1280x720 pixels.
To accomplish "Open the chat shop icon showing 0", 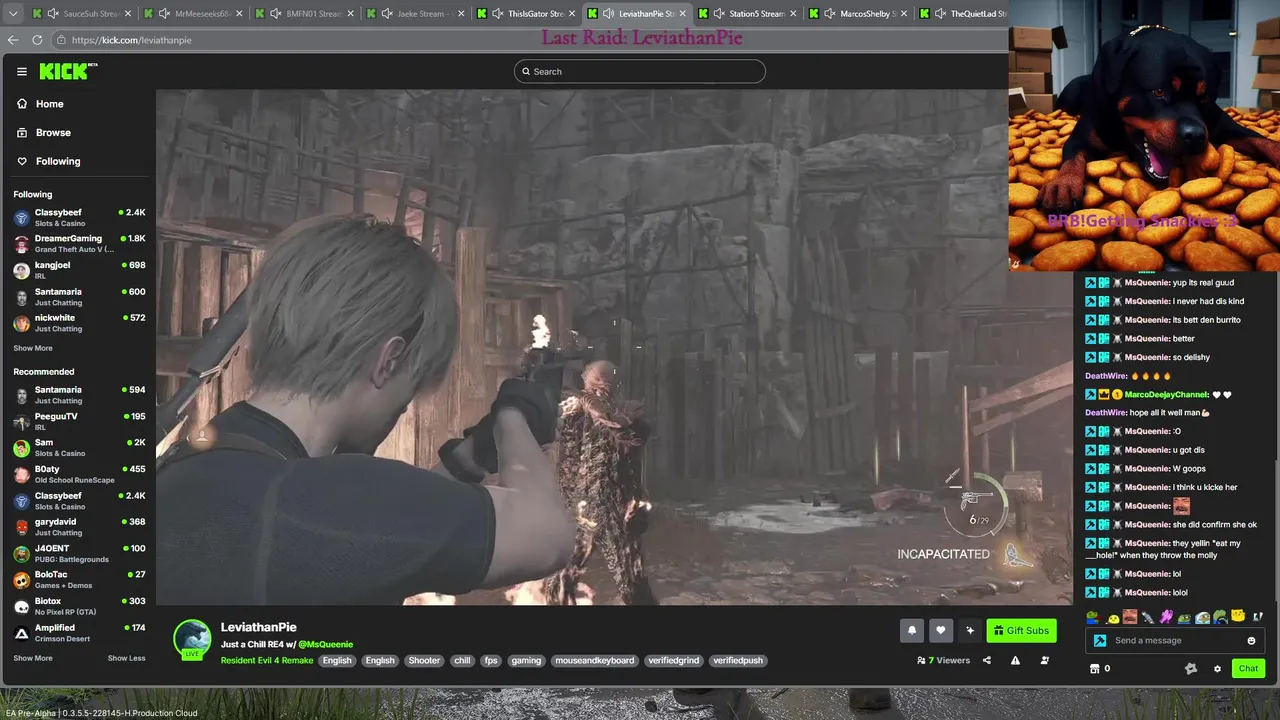I will pos(1094,668).
